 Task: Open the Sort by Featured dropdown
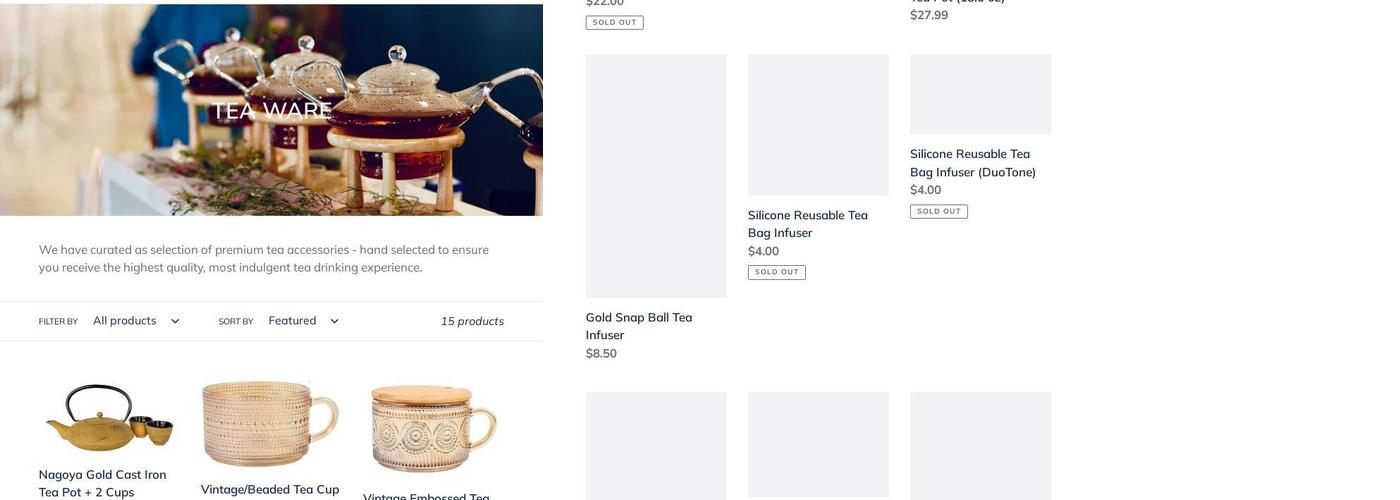coord(303,321)
